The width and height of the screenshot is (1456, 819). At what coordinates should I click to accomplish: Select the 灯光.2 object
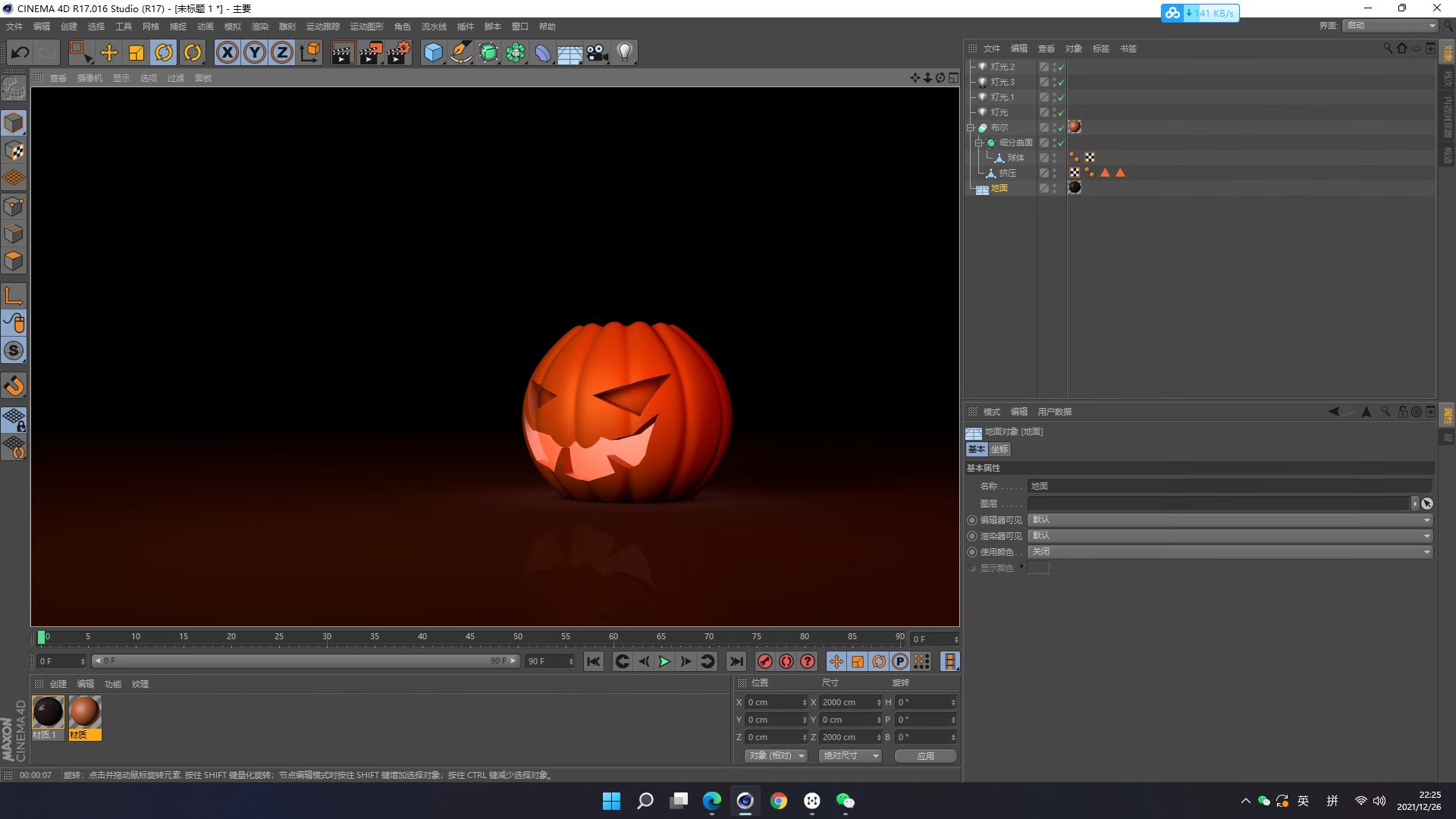[x=1002, y=67]
